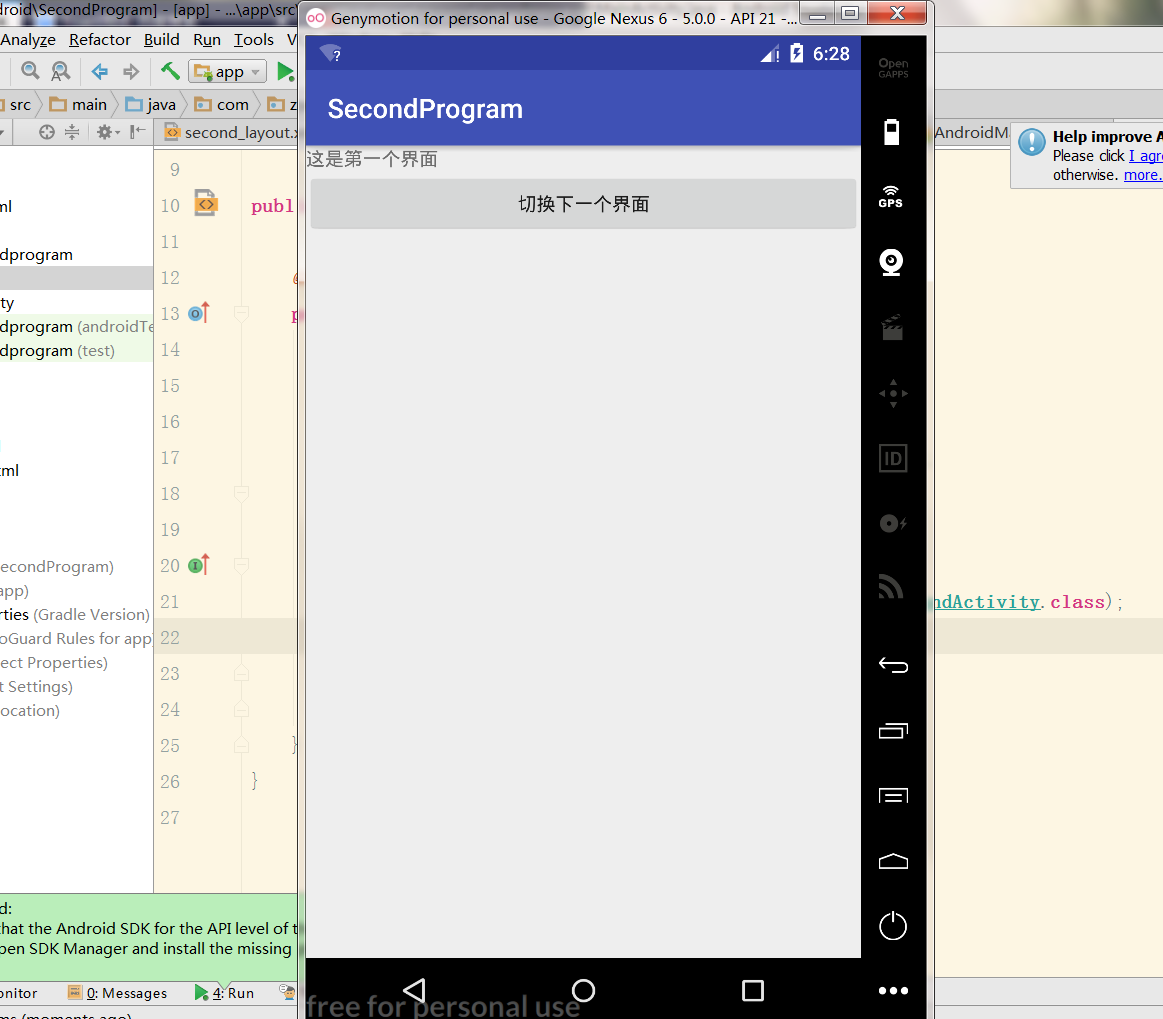Screen dimensions: 1163x1019
Task: Tap the Android recent apps square
Action: pos(753,990)
